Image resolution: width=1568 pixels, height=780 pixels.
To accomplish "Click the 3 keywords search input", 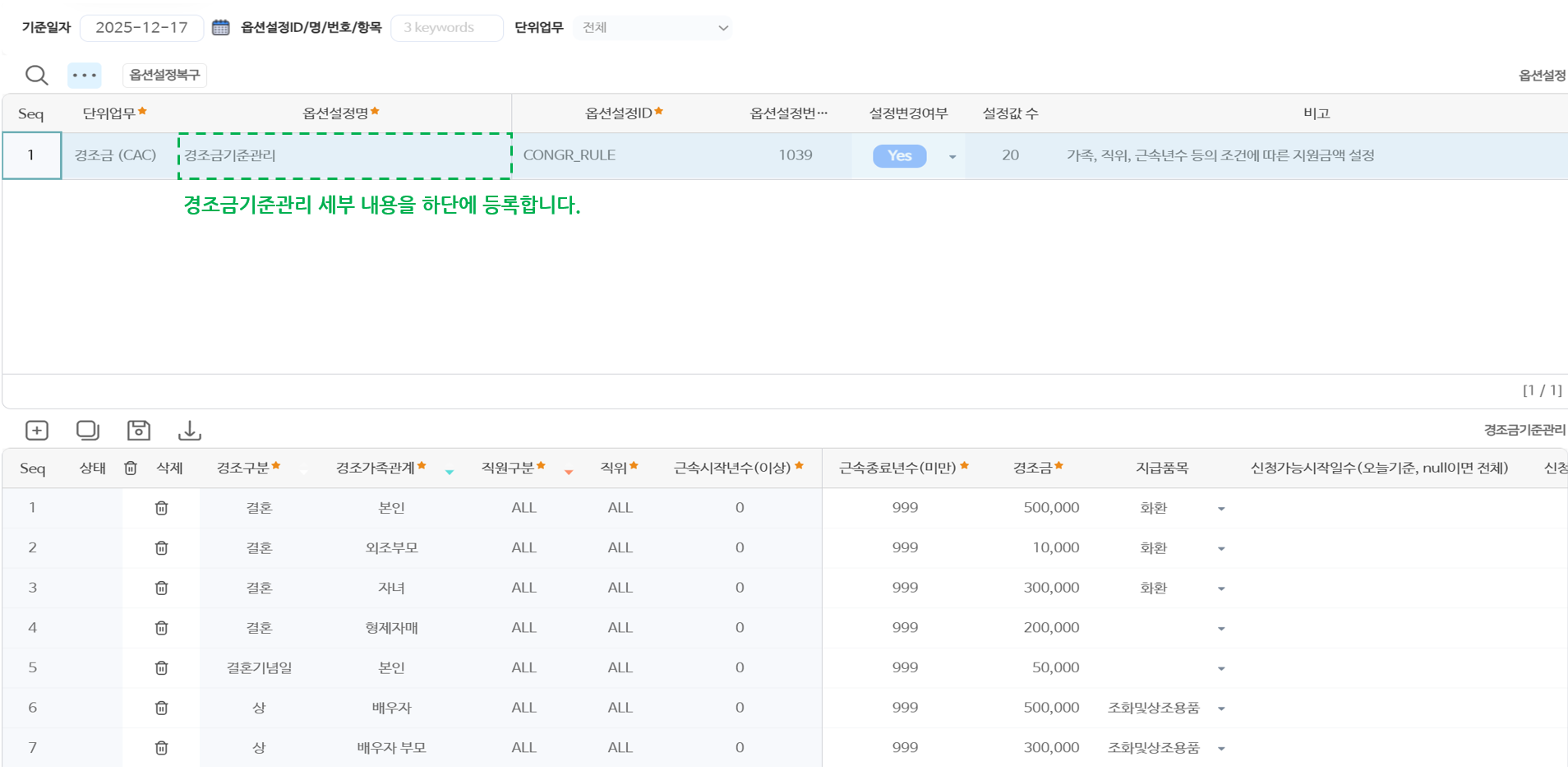I will coord(447,27).
